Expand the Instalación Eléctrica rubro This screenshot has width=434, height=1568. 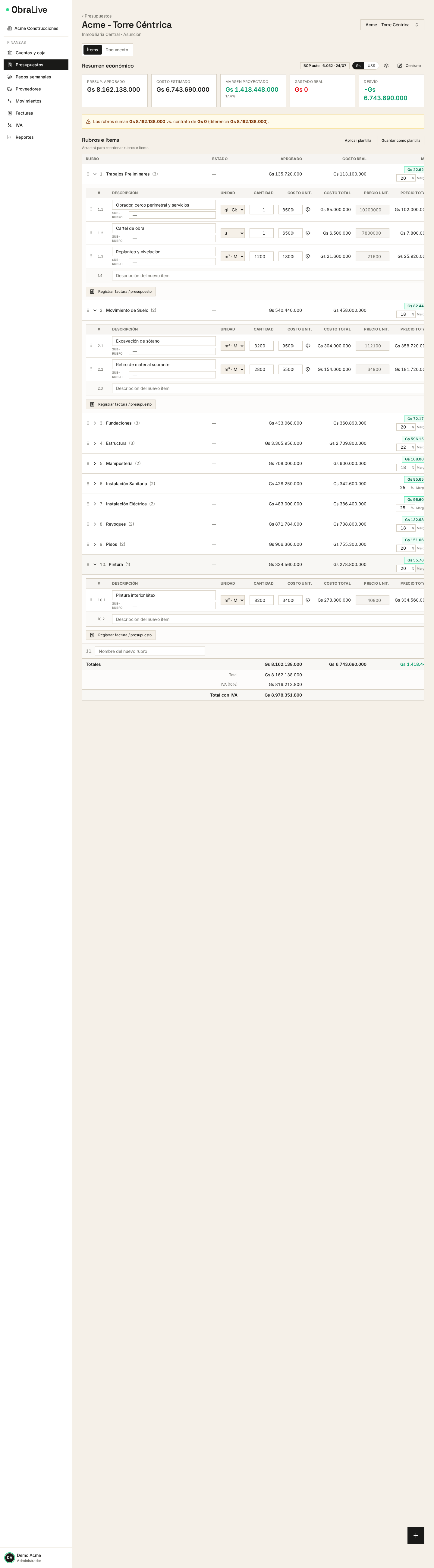click(95, 504)
